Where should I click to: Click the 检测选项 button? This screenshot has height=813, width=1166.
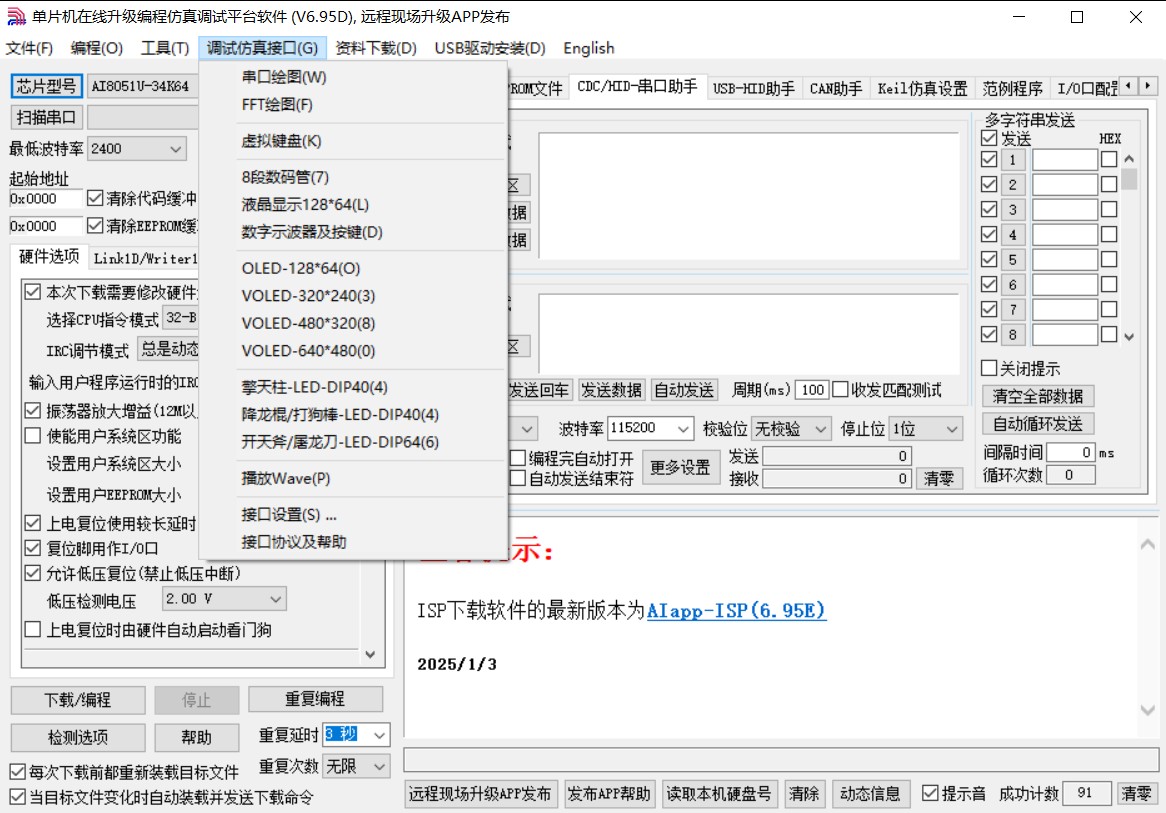77,737
